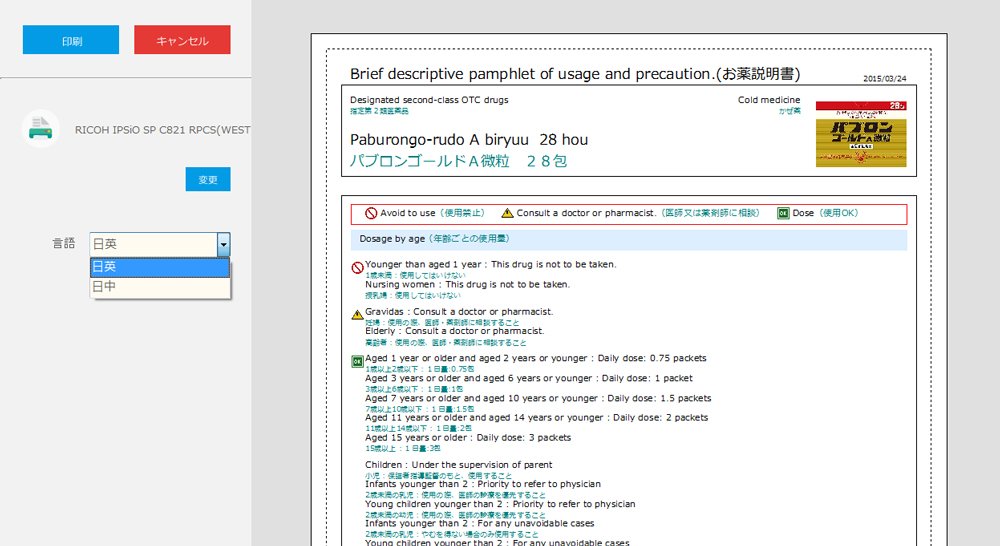Click the pamphlet title Brief descriptive pamphlet
The height and width of the screenshot is (546, 1000).
click(x=575, y=74)
